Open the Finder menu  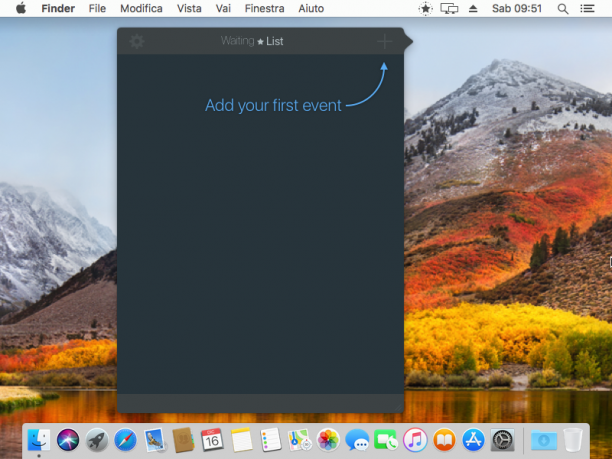coord(58,9)
